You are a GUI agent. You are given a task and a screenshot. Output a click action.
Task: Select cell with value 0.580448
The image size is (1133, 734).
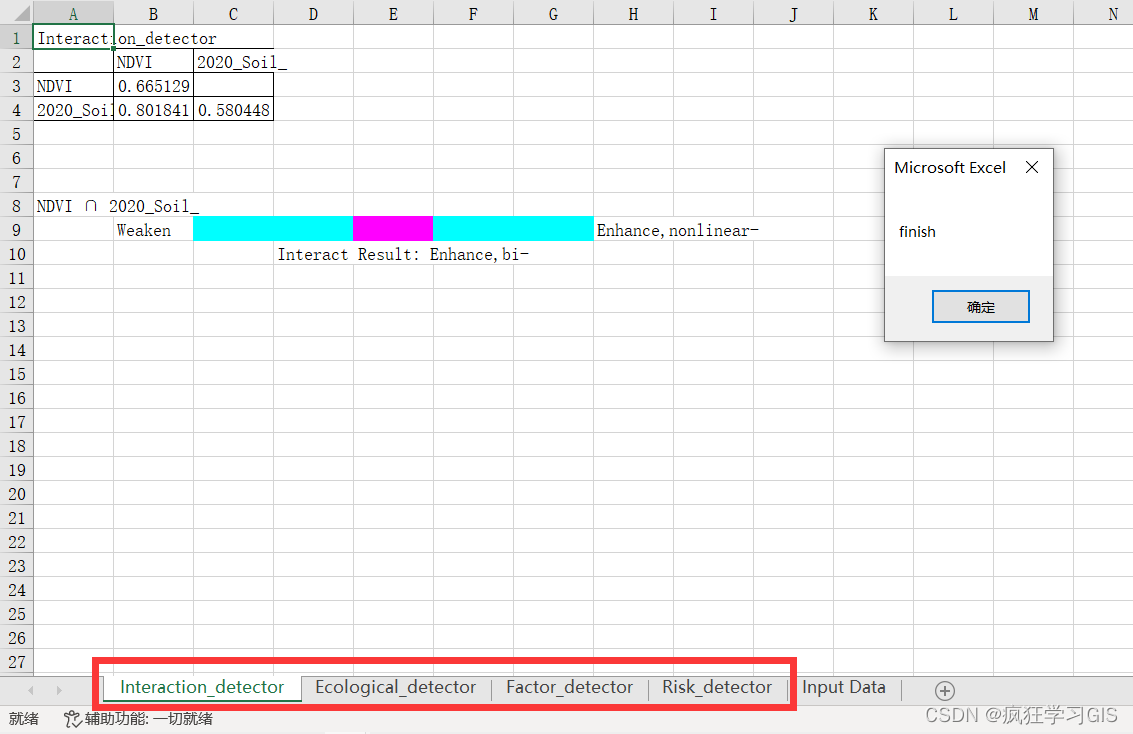[233, 110]
